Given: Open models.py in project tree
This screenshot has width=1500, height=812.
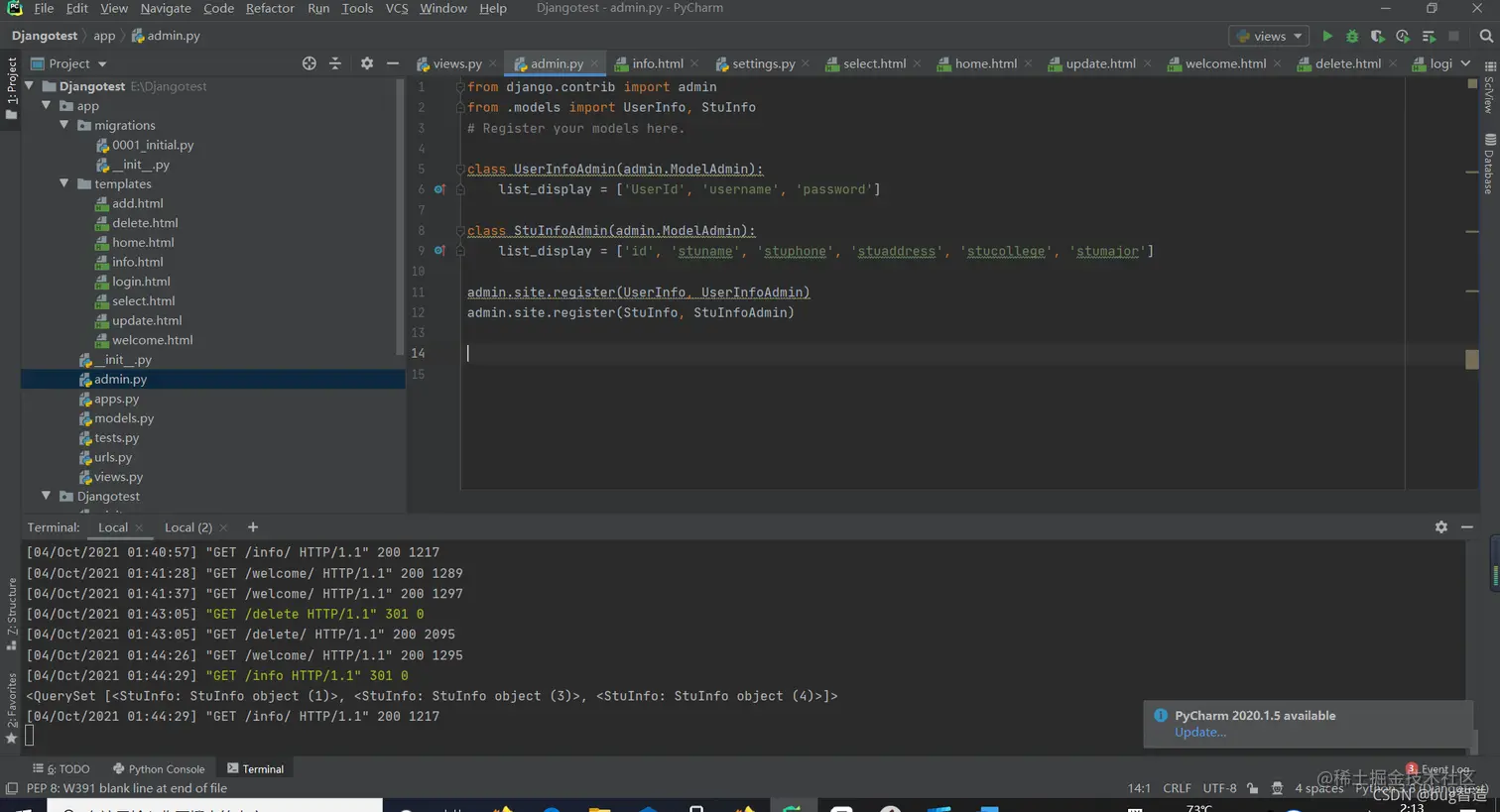Looking at the screenshot, I should [x=117, y=418].
